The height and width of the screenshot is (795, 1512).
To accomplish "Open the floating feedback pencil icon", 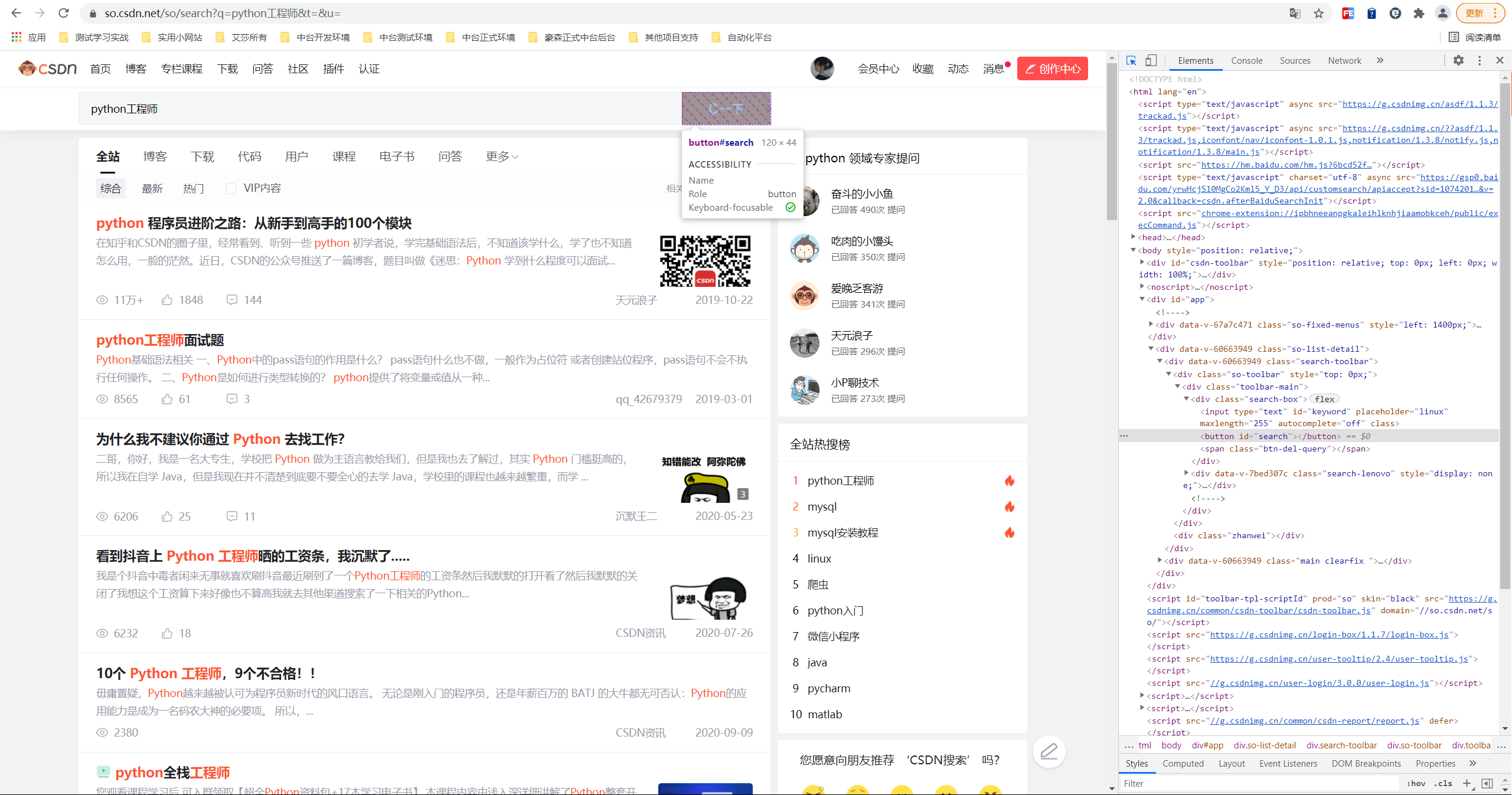I will click(1049, 751).
